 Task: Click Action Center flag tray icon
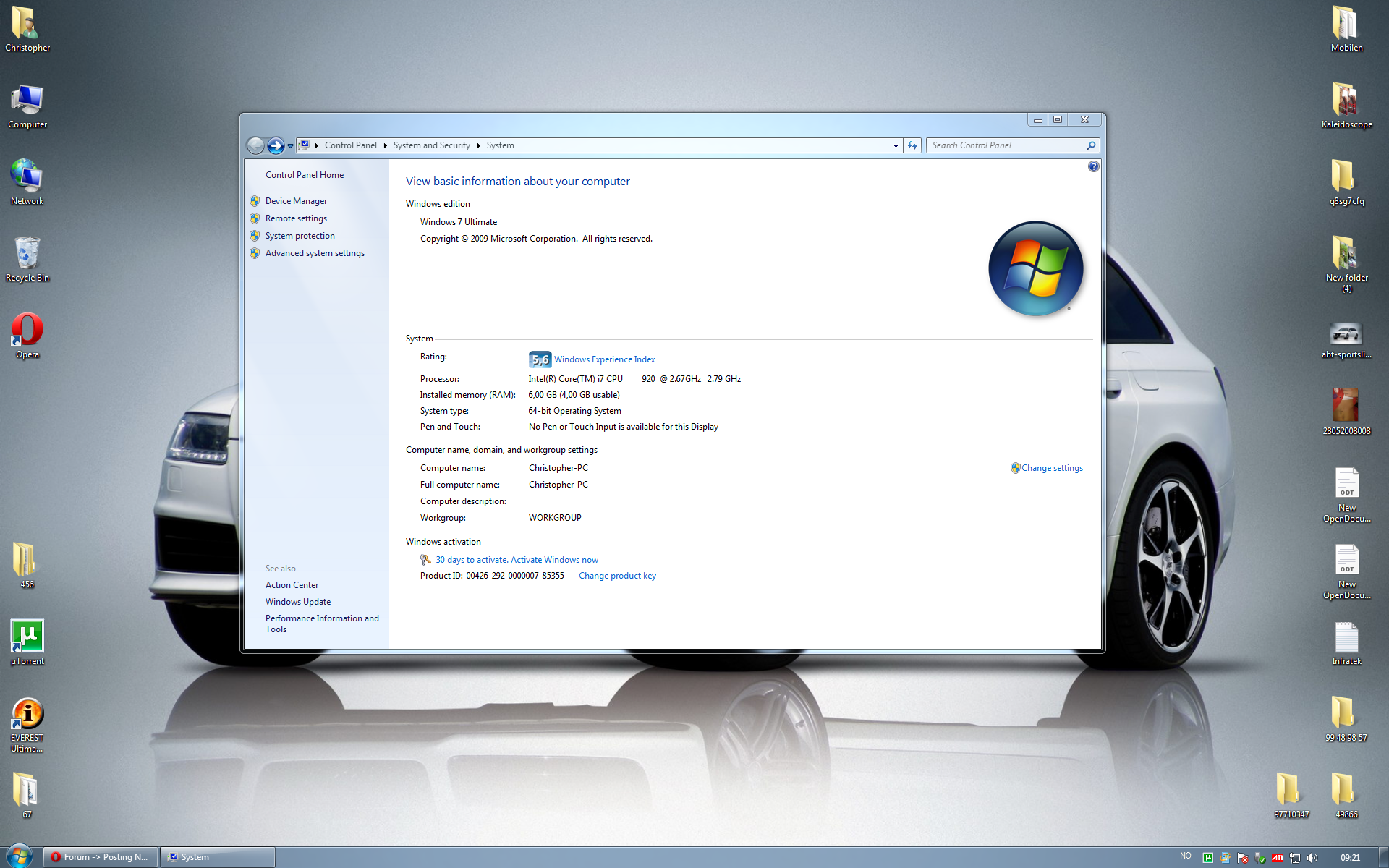click(1242, 858)
